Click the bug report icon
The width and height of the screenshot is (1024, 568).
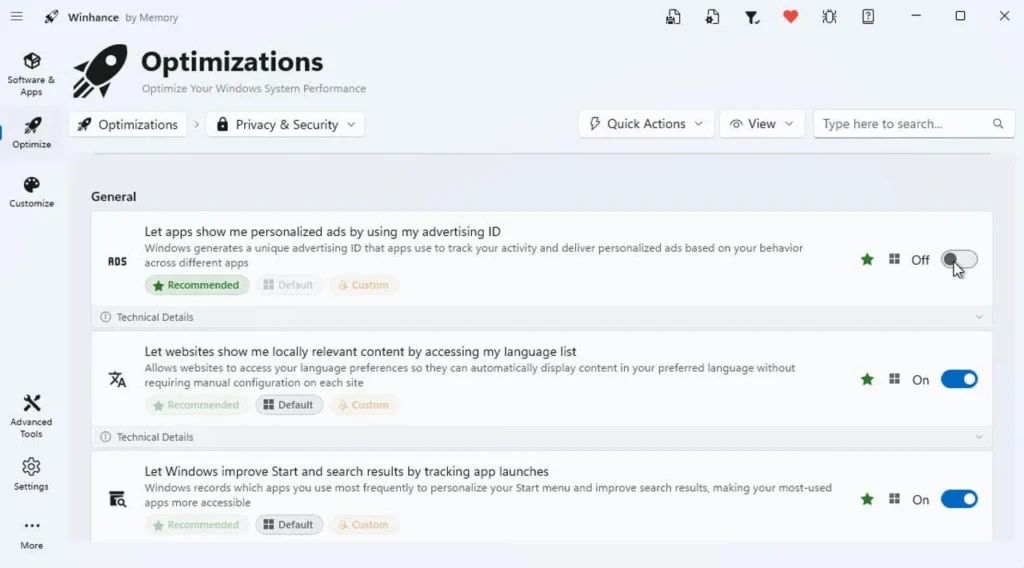tap(829, 17)
